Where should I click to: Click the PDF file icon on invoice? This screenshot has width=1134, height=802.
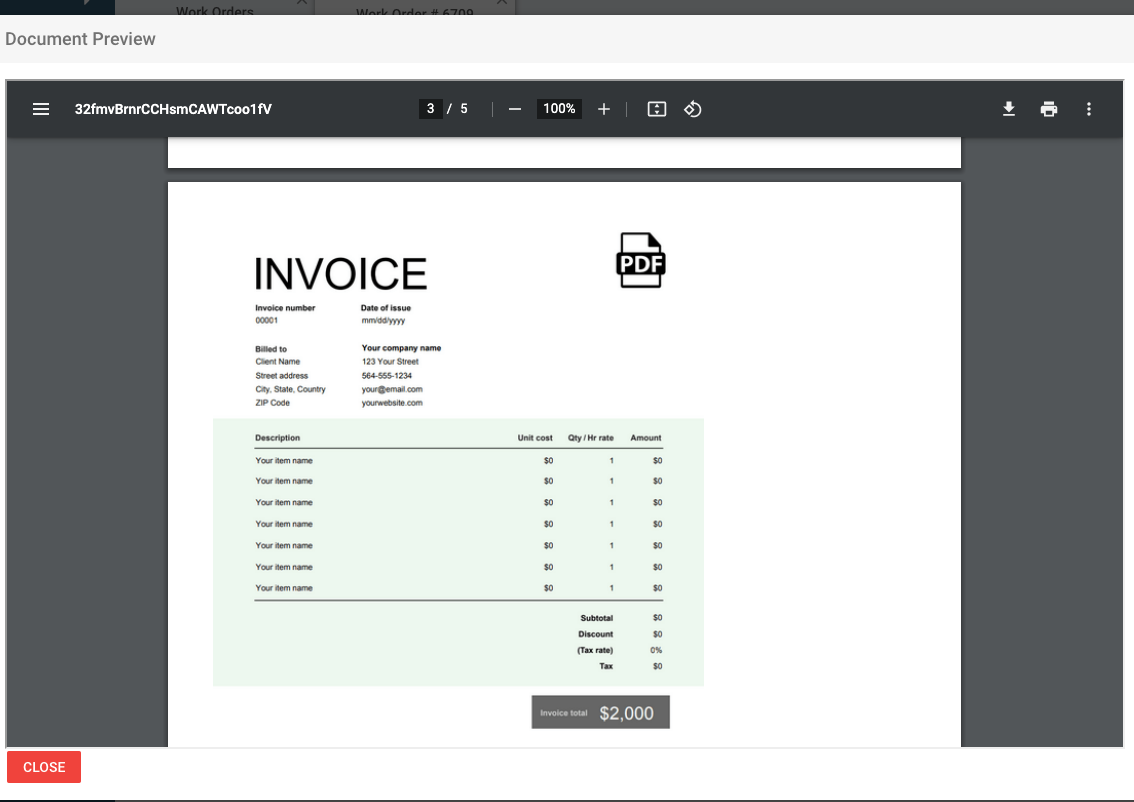click(x=640, y=261)
